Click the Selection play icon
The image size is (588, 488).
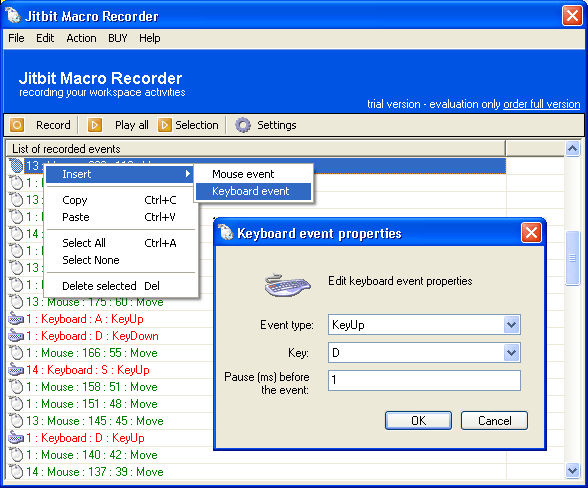pos(164,125)
